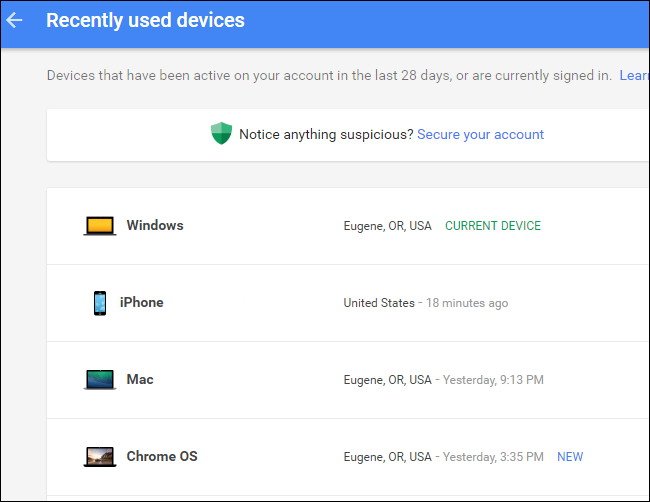The width and height of the screenshot is (650, 502).
Task: Click the iPhone's 18 minutes ago activity text
Action: [468, 303]
